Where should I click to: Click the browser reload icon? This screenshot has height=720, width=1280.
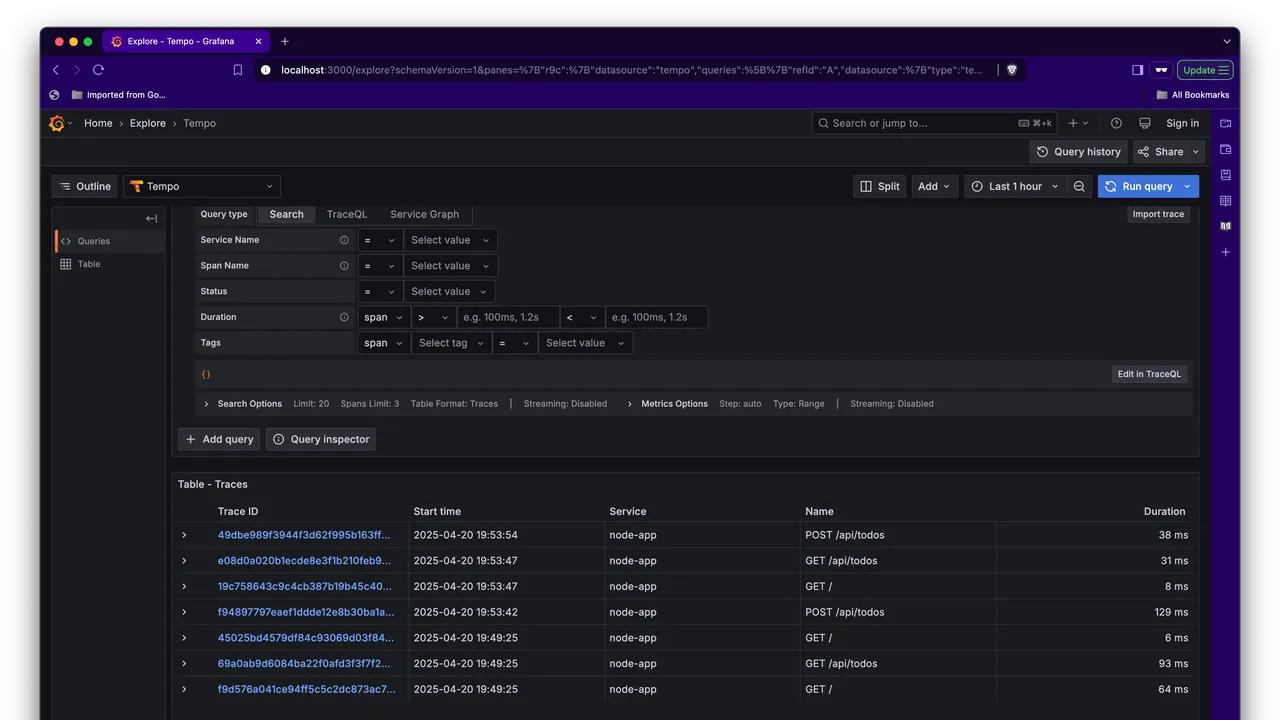point(98,70)
